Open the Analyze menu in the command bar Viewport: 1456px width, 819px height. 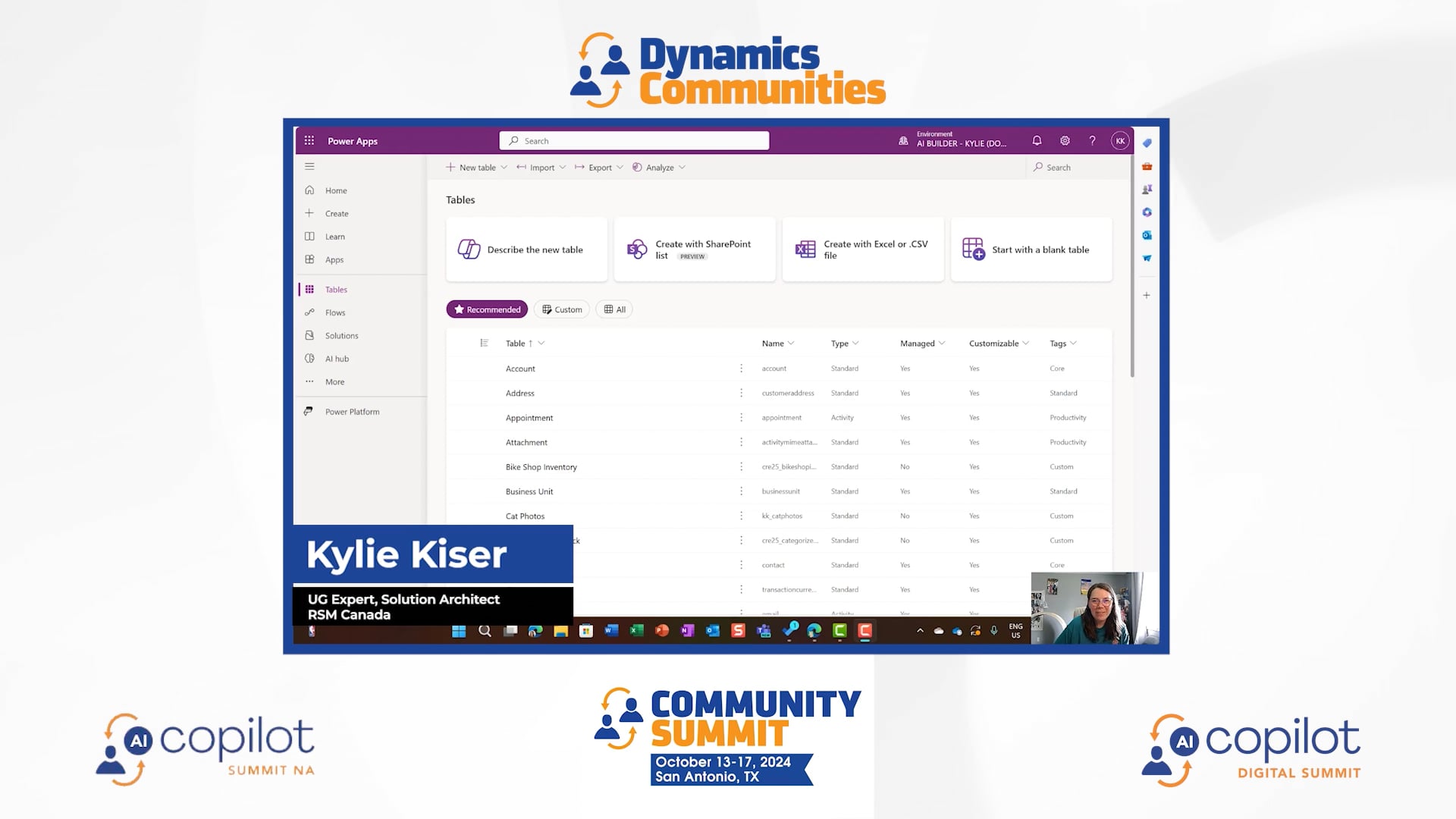658,167
